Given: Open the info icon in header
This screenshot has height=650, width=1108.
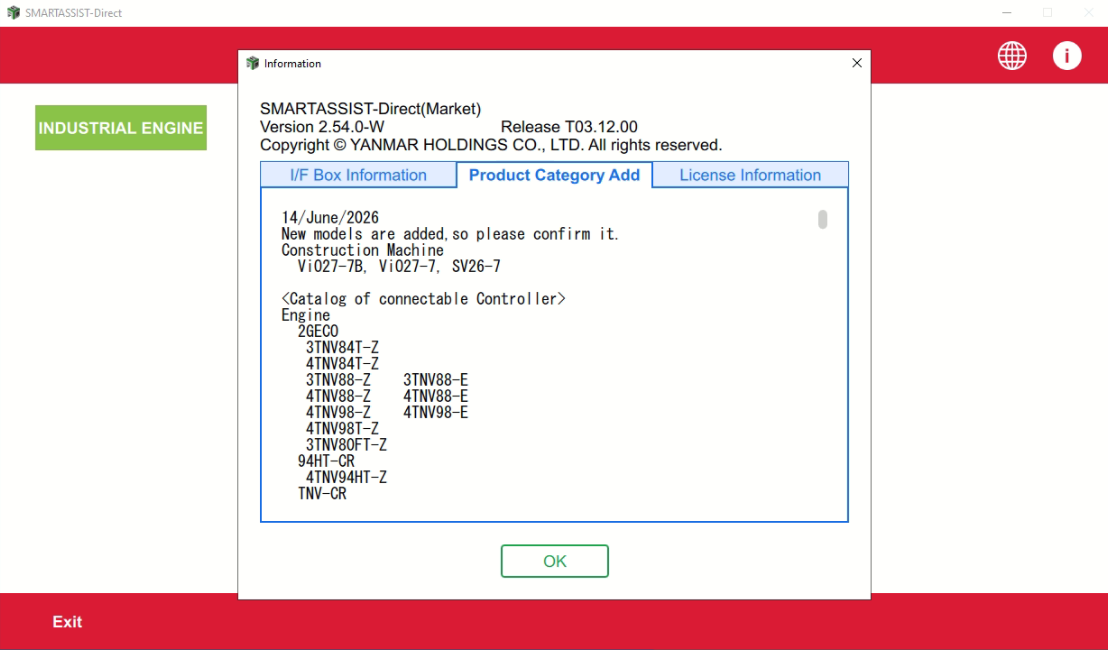Looking at the screenshot, I should click(x=1067, y=56).
